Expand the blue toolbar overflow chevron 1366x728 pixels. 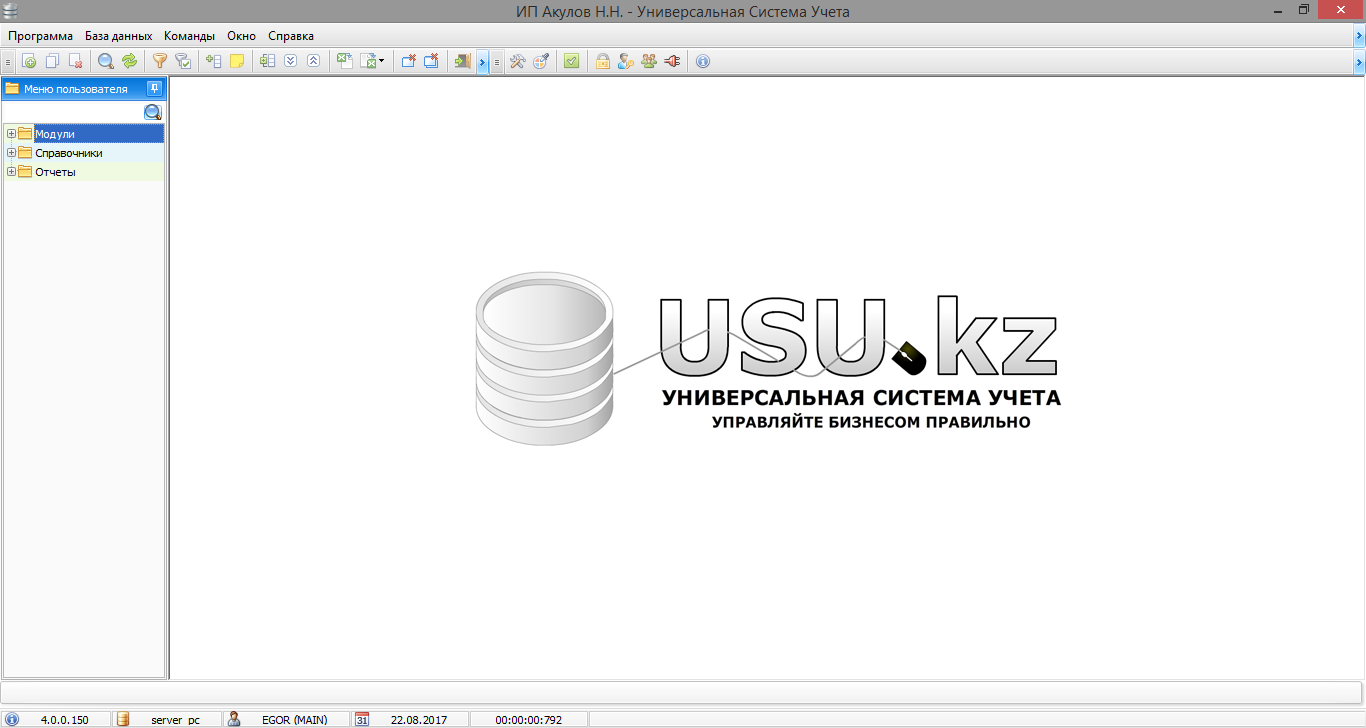coord(483,62)
